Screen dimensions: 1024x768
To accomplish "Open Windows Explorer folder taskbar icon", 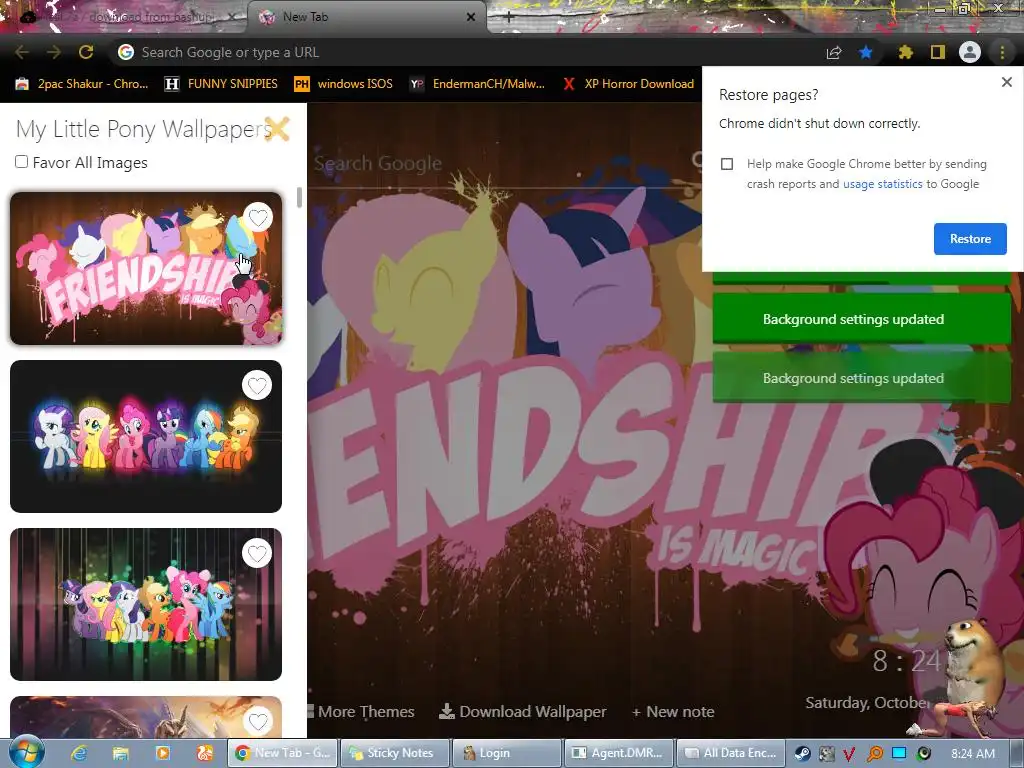I will (x=121, y=753).
